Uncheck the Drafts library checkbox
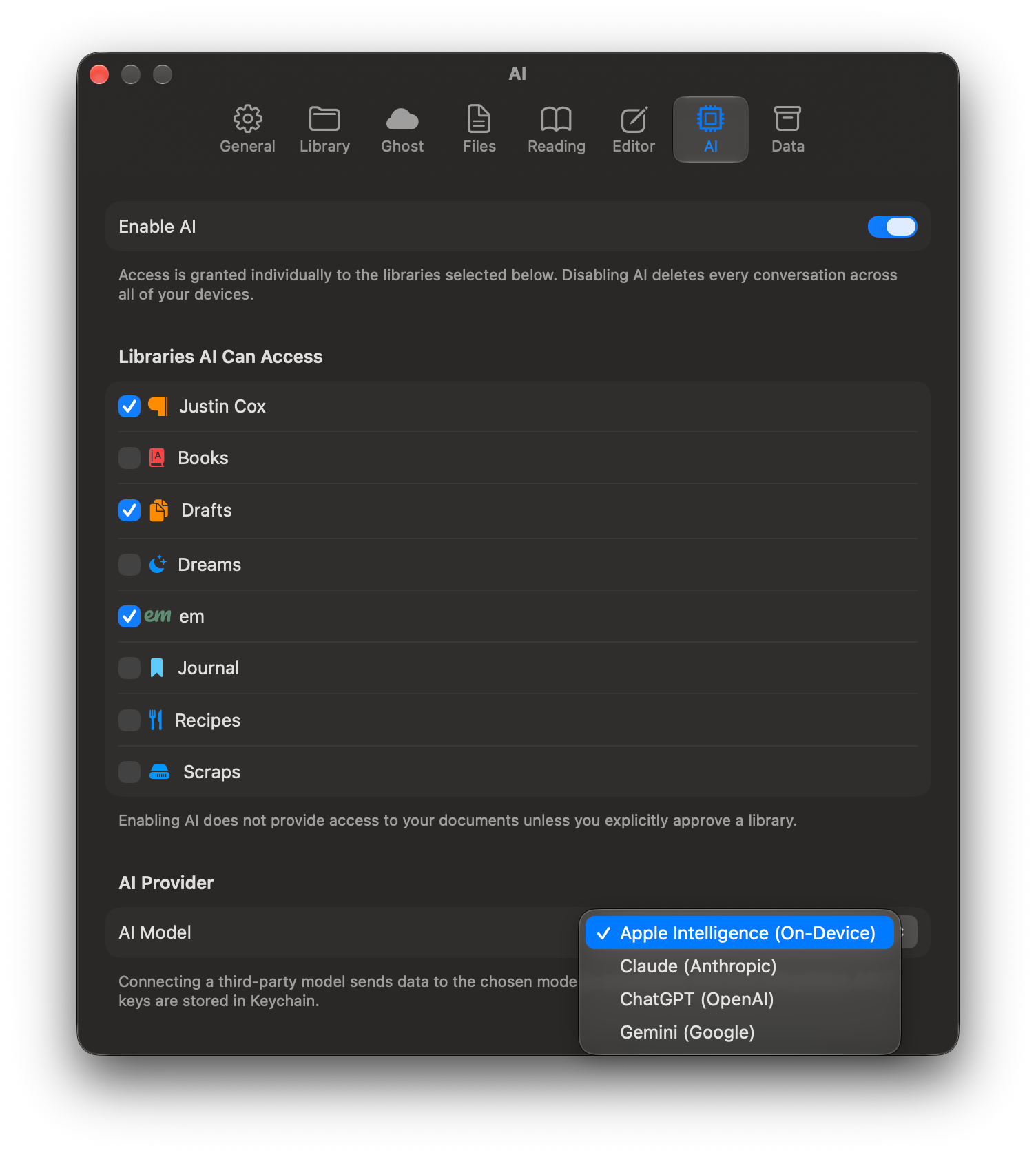Screen dimensions: 1036x1157 point(129,510)
